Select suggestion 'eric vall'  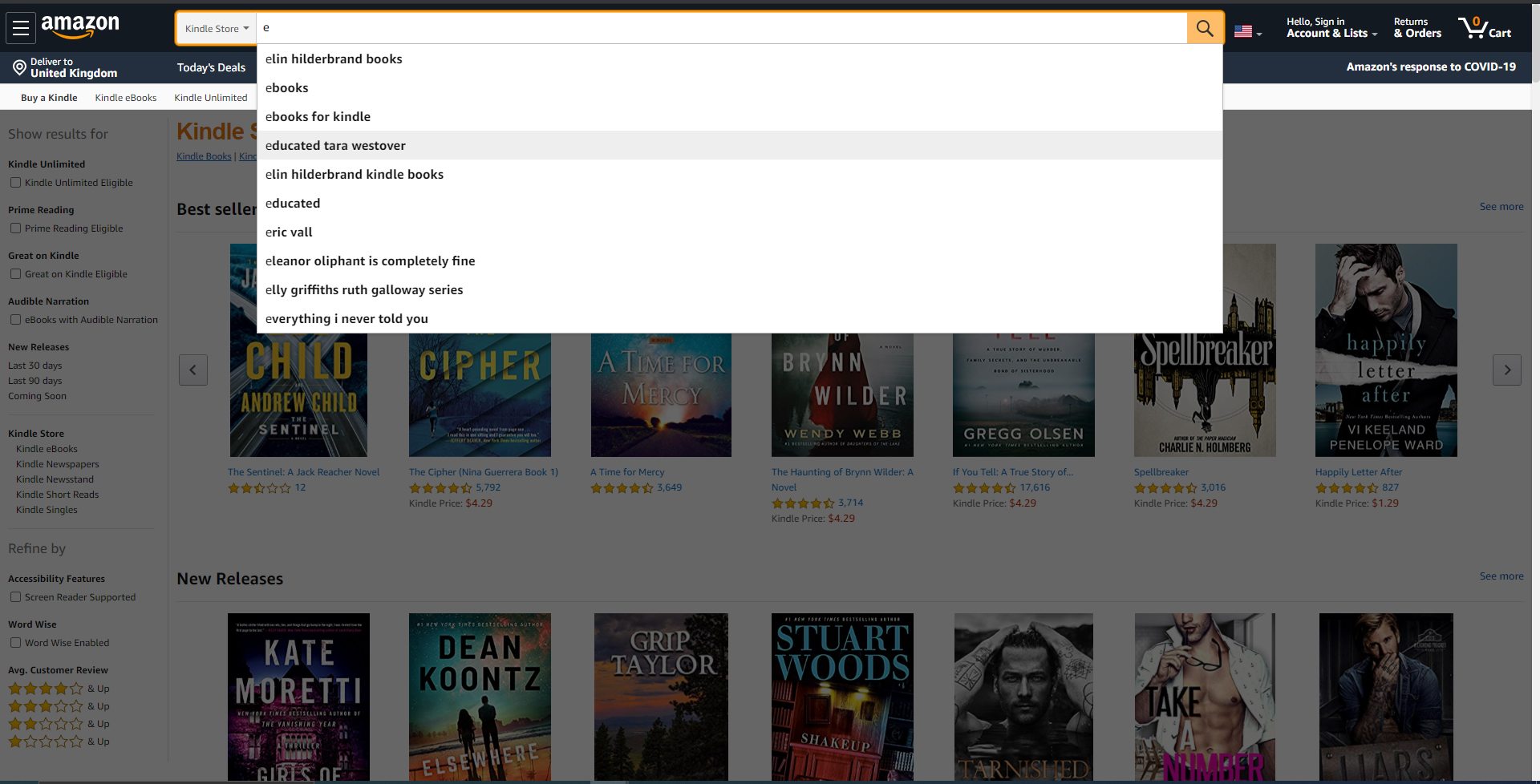coord(740,232)
